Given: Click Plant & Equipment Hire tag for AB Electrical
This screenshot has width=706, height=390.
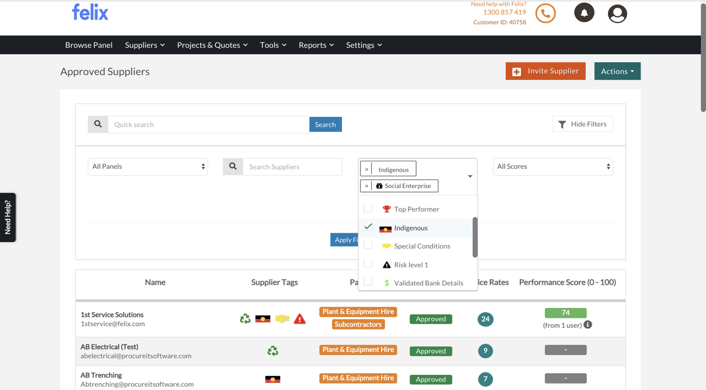Looking at the screenshot, I should 358,350.
